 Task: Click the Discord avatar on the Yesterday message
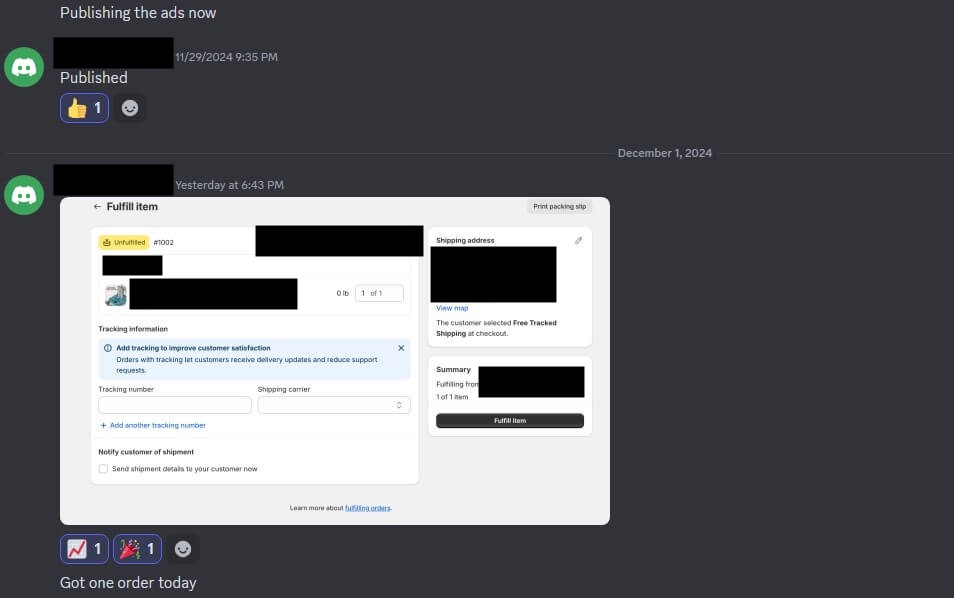click(x=24, y=194)
